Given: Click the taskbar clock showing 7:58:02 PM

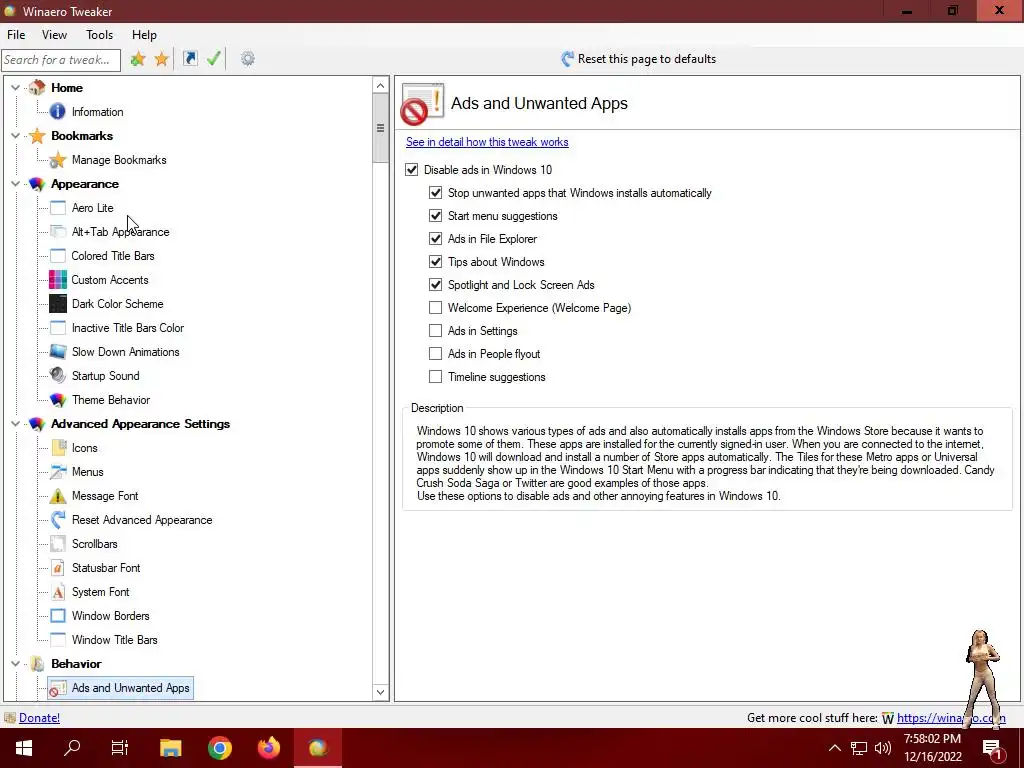Looking at the screenshot, I should 933,748.
